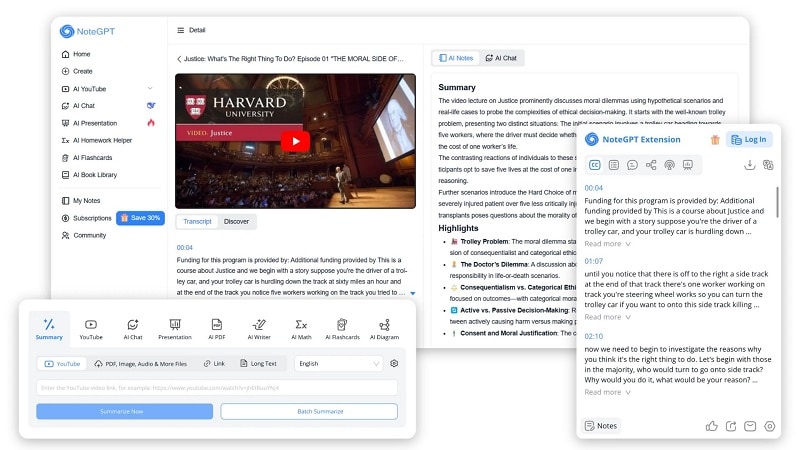The width and height of the screenshot is (800, 450).
Task: Expand the AI YouTube sidebar chevron
Action: pos(150,88)
